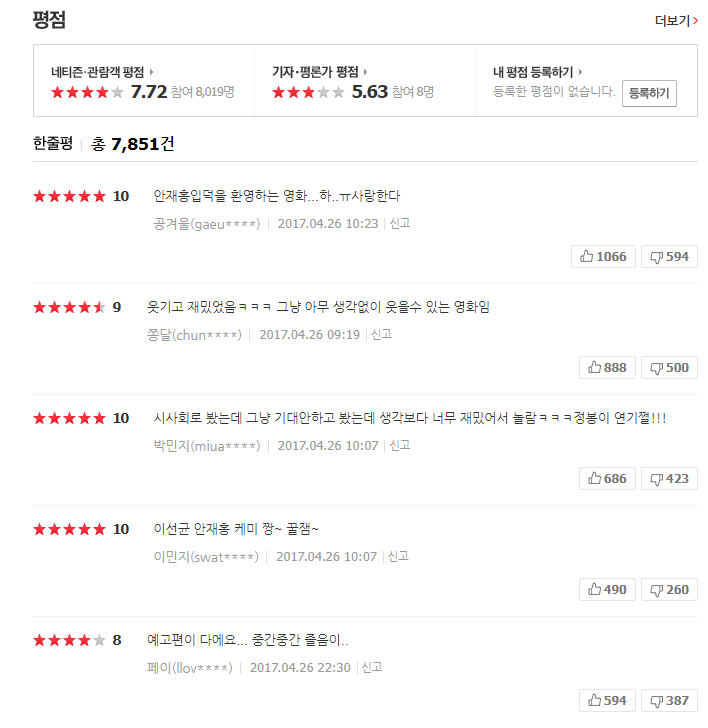Upvote 페이's review showing 594
708x728 pixels.
pyautogui.click(x=607, y=700)
